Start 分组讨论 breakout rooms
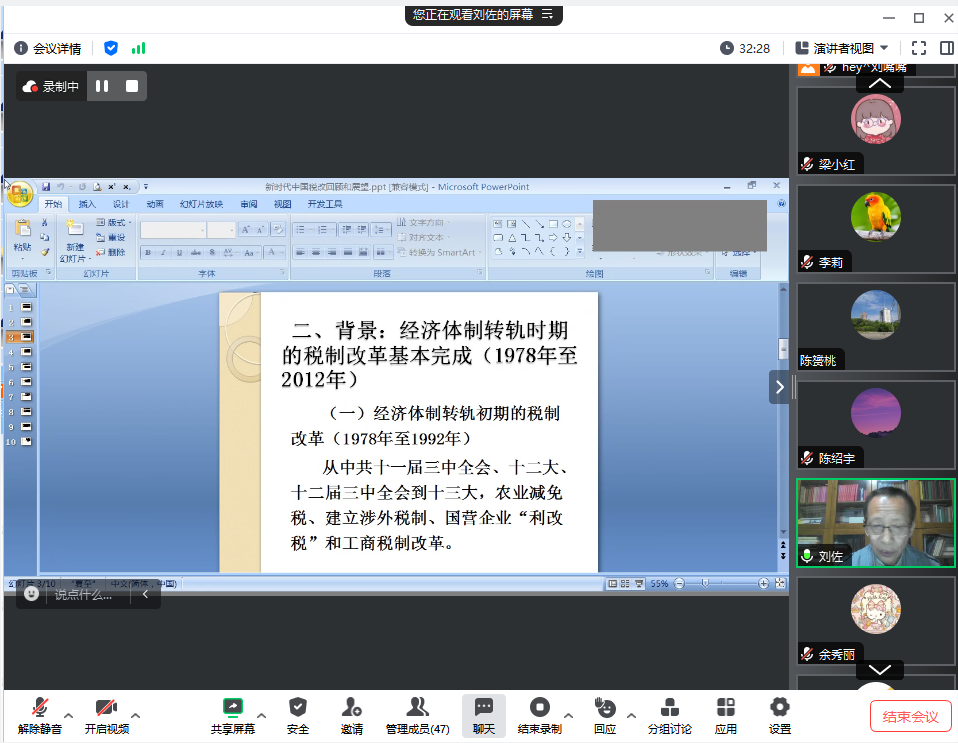This screenshot has height=743, width=958. [669, 715]
